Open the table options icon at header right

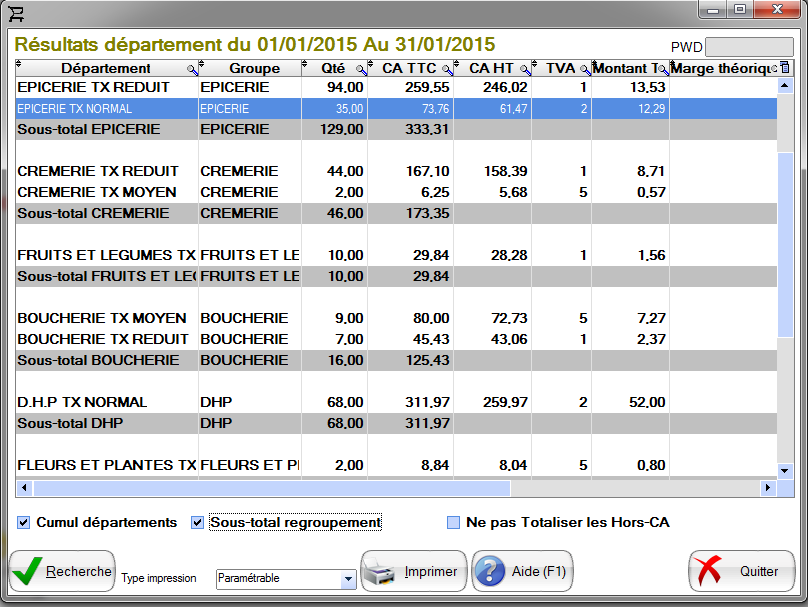tap(785, 68)
